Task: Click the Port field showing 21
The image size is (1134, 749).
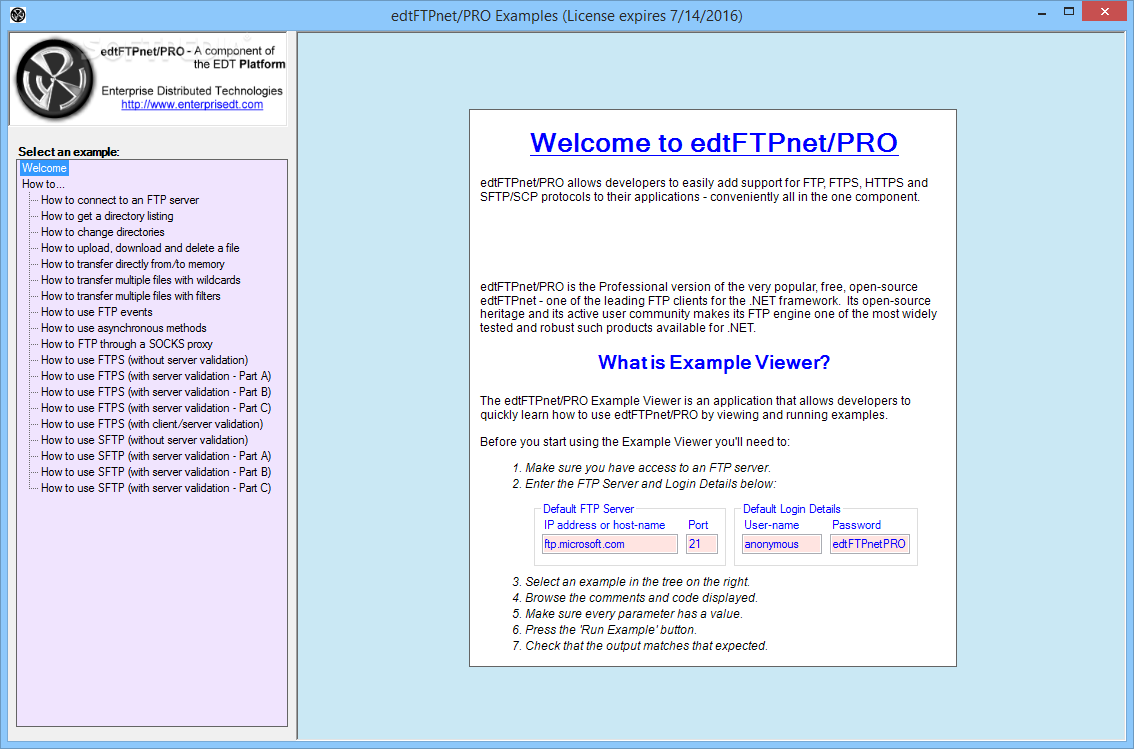Action: tap(702, 544)
